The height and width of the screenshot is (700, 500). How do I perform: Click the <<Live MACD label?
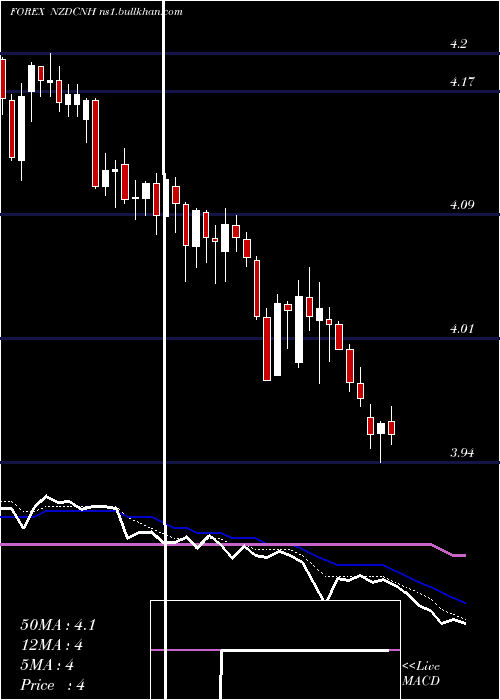click(x=421, y=673)
